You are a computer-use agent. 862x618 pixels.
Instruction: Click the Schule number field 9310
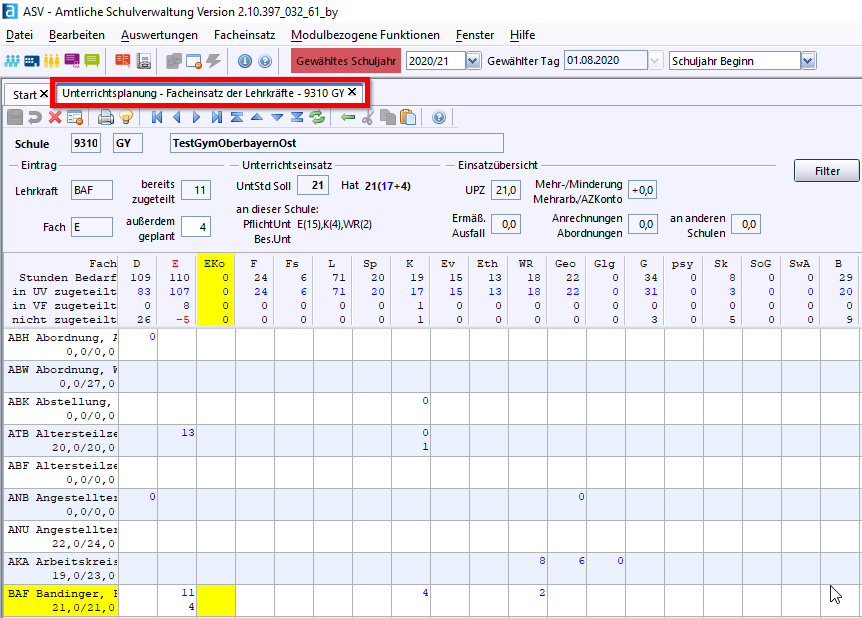click(x=86, y=144)
